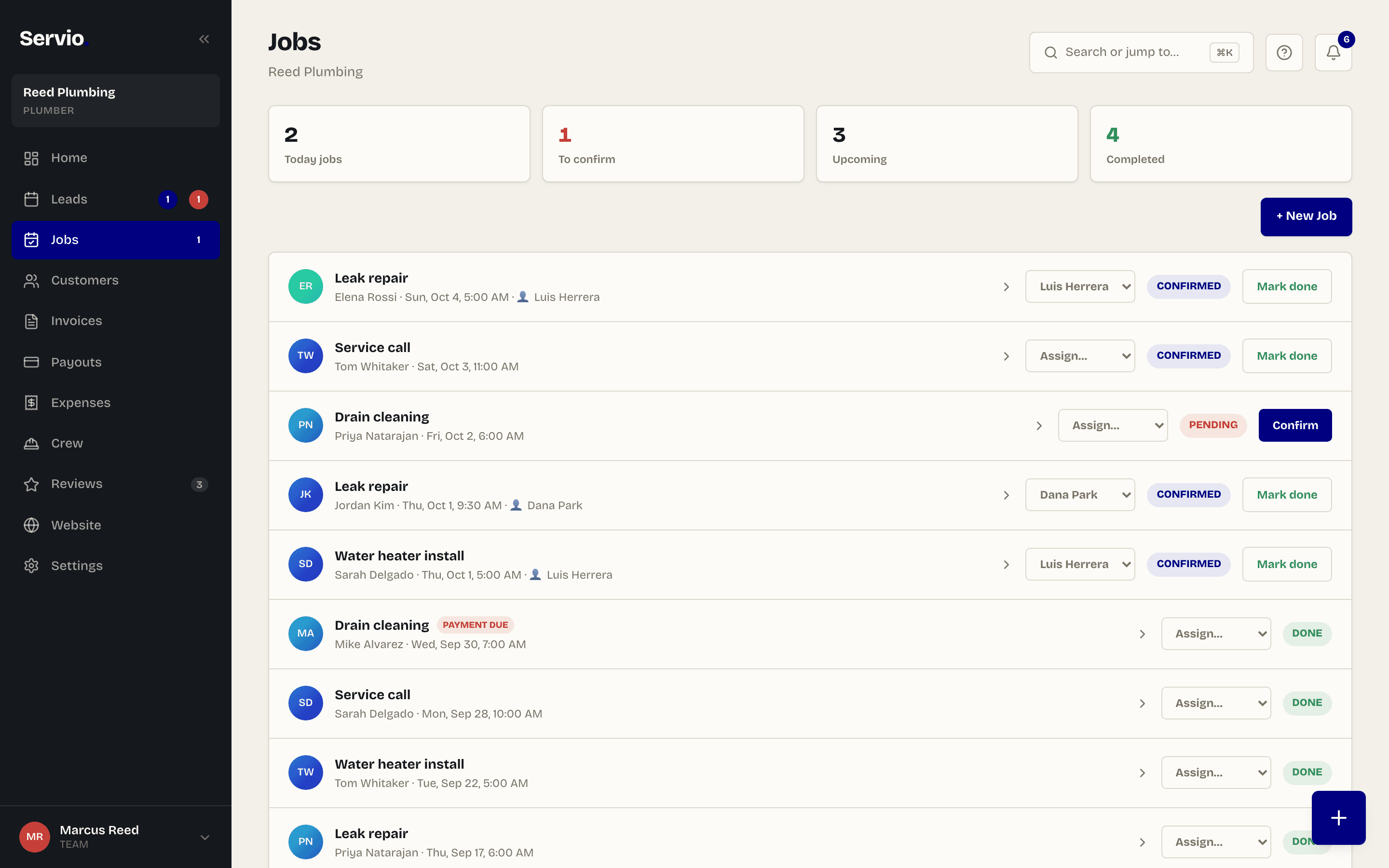Click the floating plus button
This screenshot has width=1389, height=868.
click(1338, 817)
